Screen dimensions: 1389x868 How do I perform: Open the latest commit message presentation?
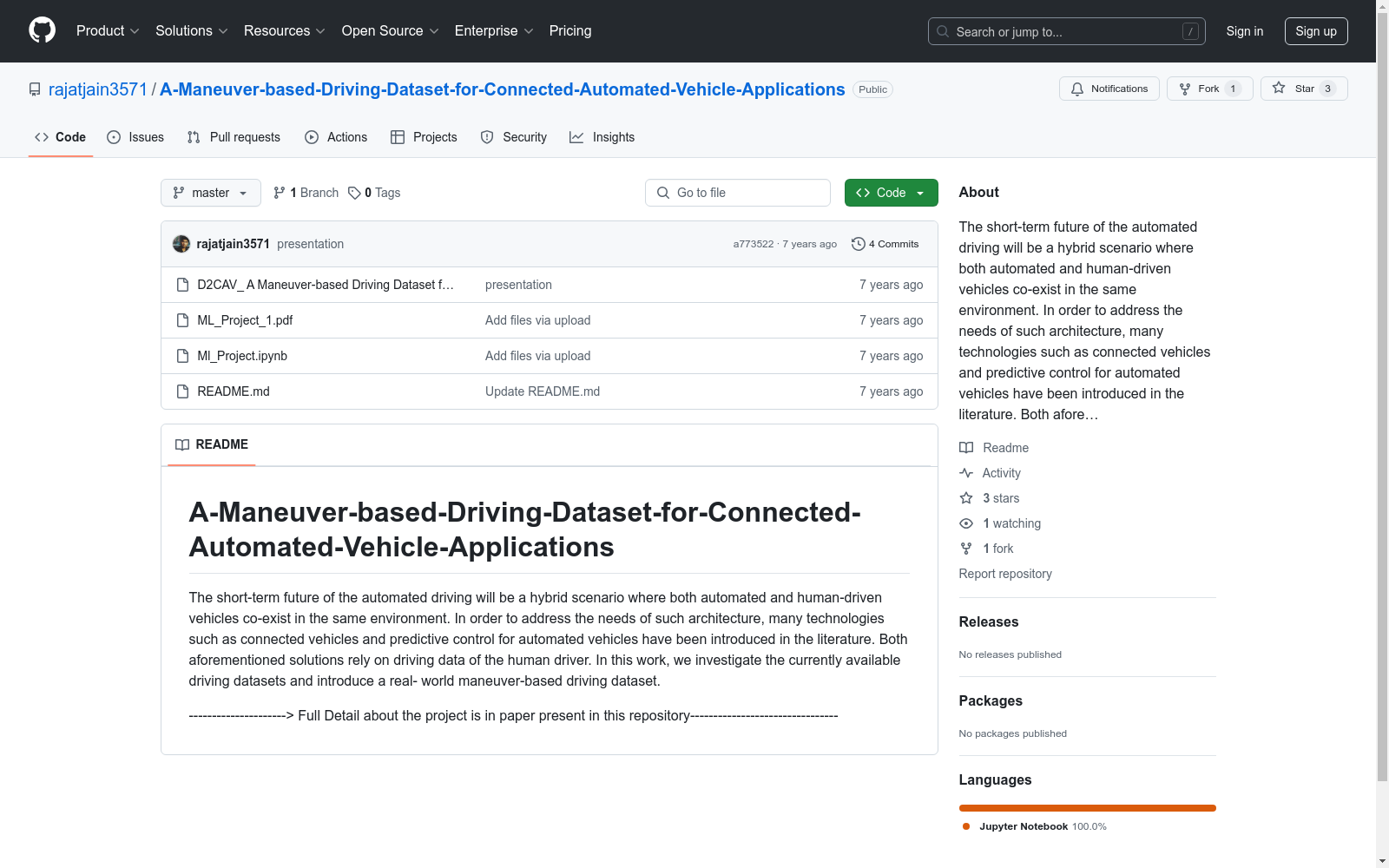311,244
